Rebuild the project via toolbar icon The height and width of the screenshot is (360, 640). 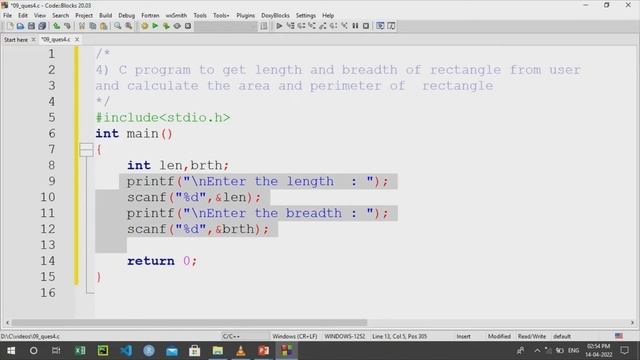click(x=177, y=26)
